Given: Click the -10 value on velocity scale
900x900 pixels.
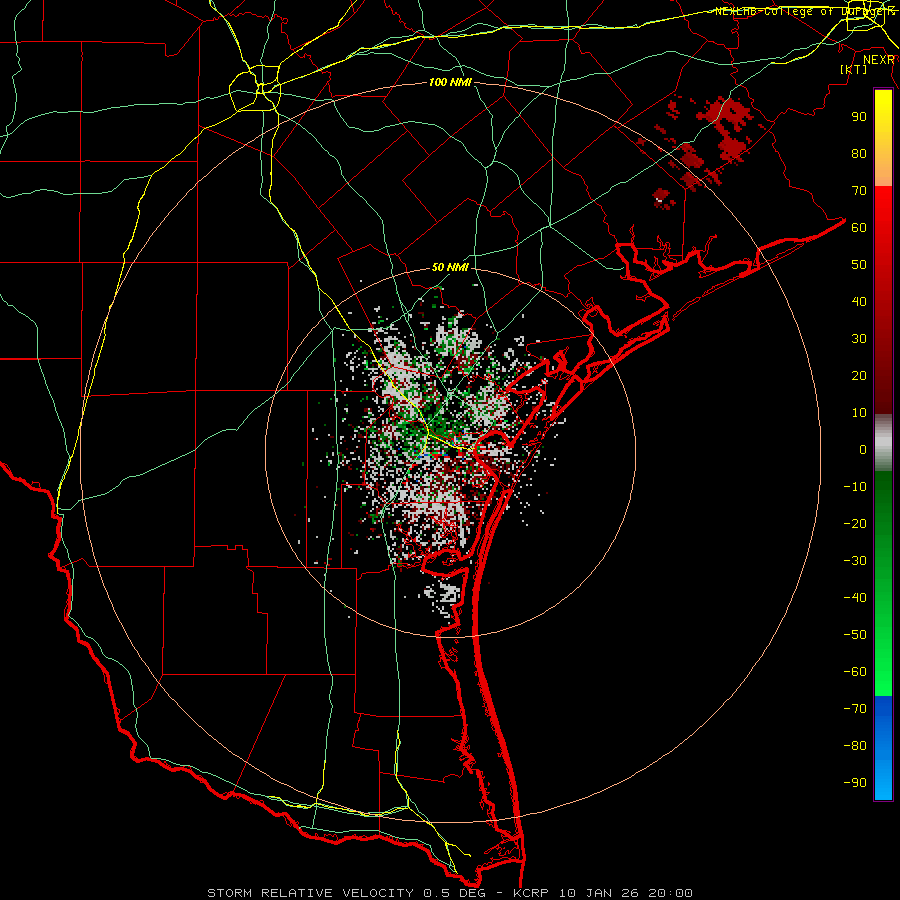Looking at the screenshot, I should [x=855, y=487].
